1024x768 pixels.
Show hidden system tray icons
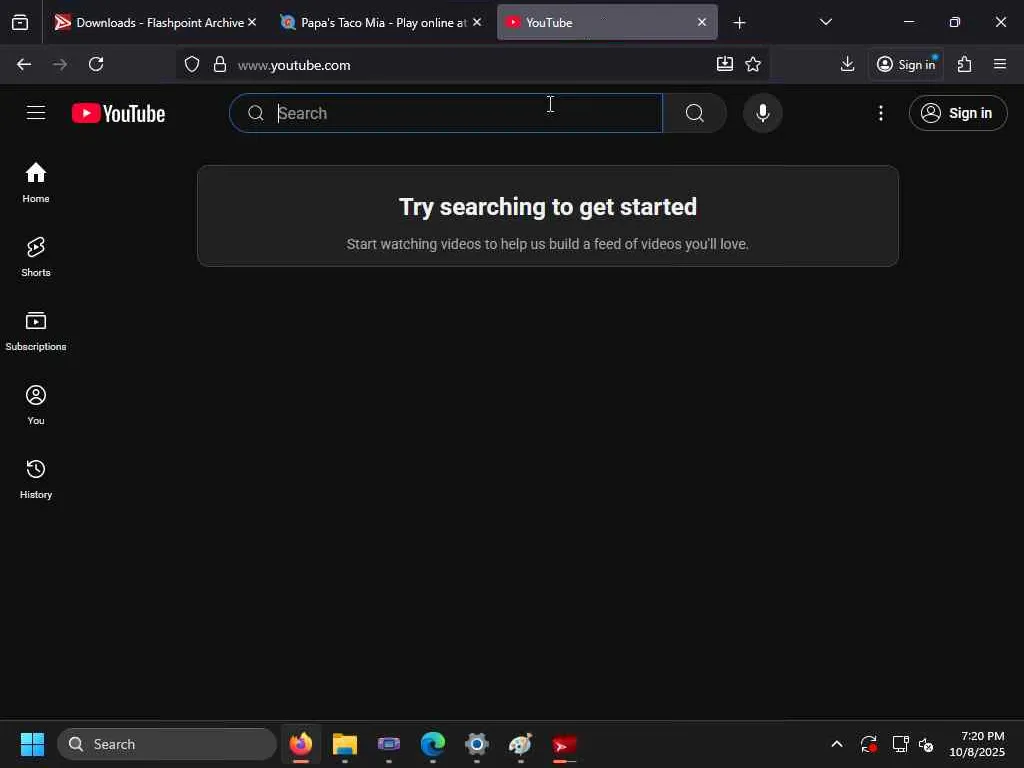click(x=837, y=744)
